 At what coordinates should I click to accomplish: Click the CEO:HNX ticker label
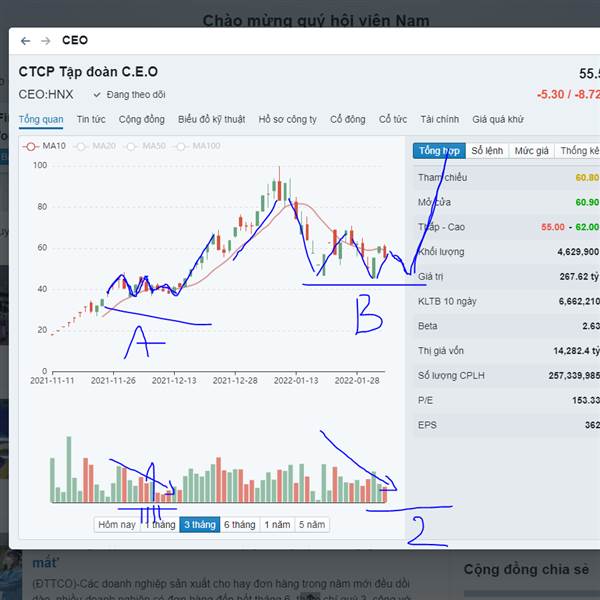click(46, 95)
